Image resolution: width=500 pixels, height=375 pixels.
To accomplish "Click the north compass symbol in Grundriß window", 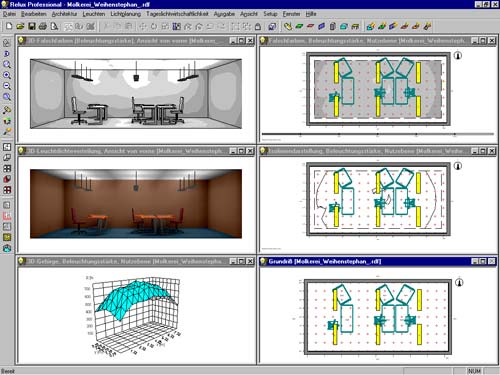I will 459,282.
